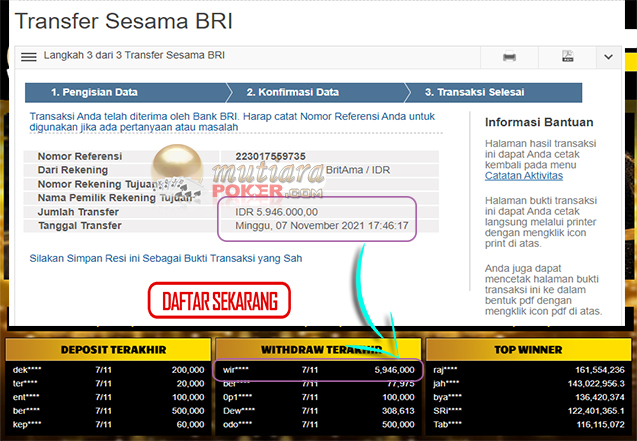Click deposit row dek**** 200,000
This screenshot has height=441, width=637.
(x=108, y=370)
